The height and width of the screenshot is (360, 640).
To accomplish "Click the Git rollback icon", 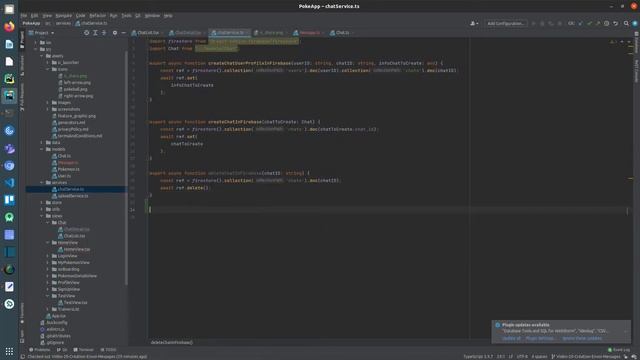I will 616,24.
